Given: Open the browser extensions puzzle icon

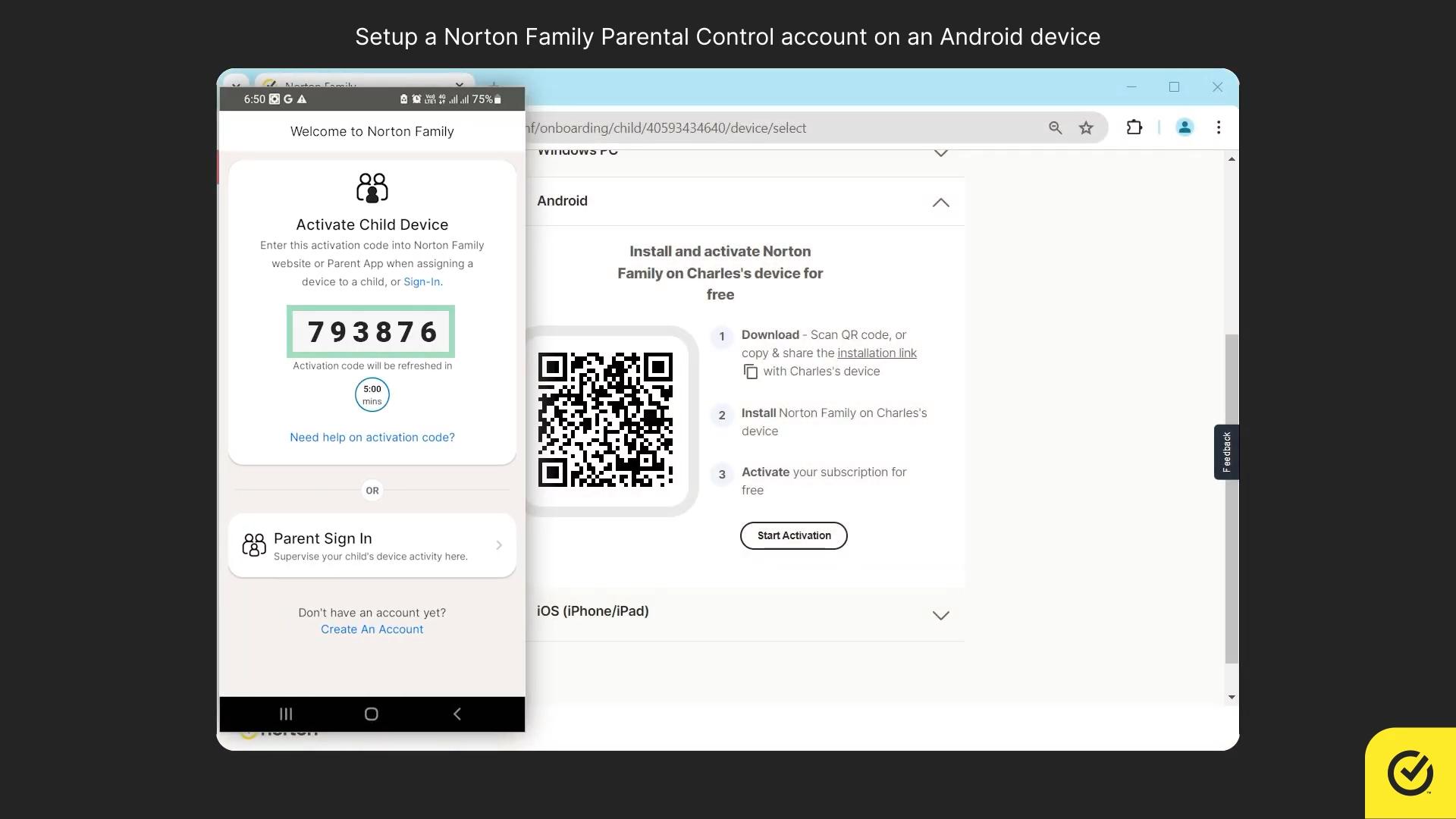Looking at the screenshot, I should pos(1134,127).
